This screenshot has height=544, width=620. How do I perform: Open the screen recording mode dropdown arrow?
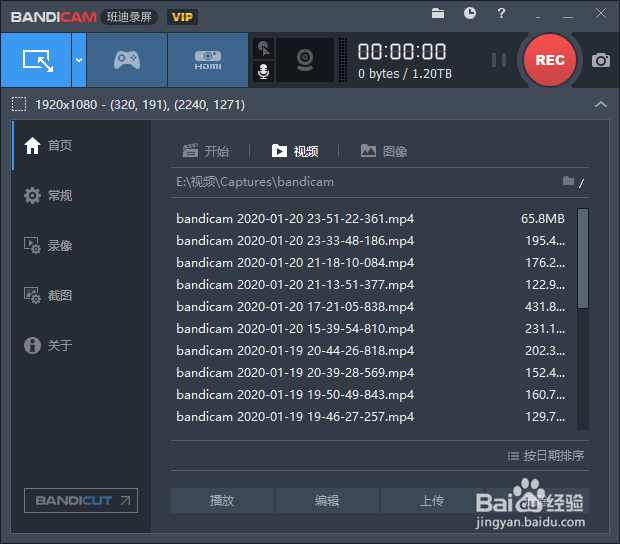pyautogui.click(x=79, y=60)
